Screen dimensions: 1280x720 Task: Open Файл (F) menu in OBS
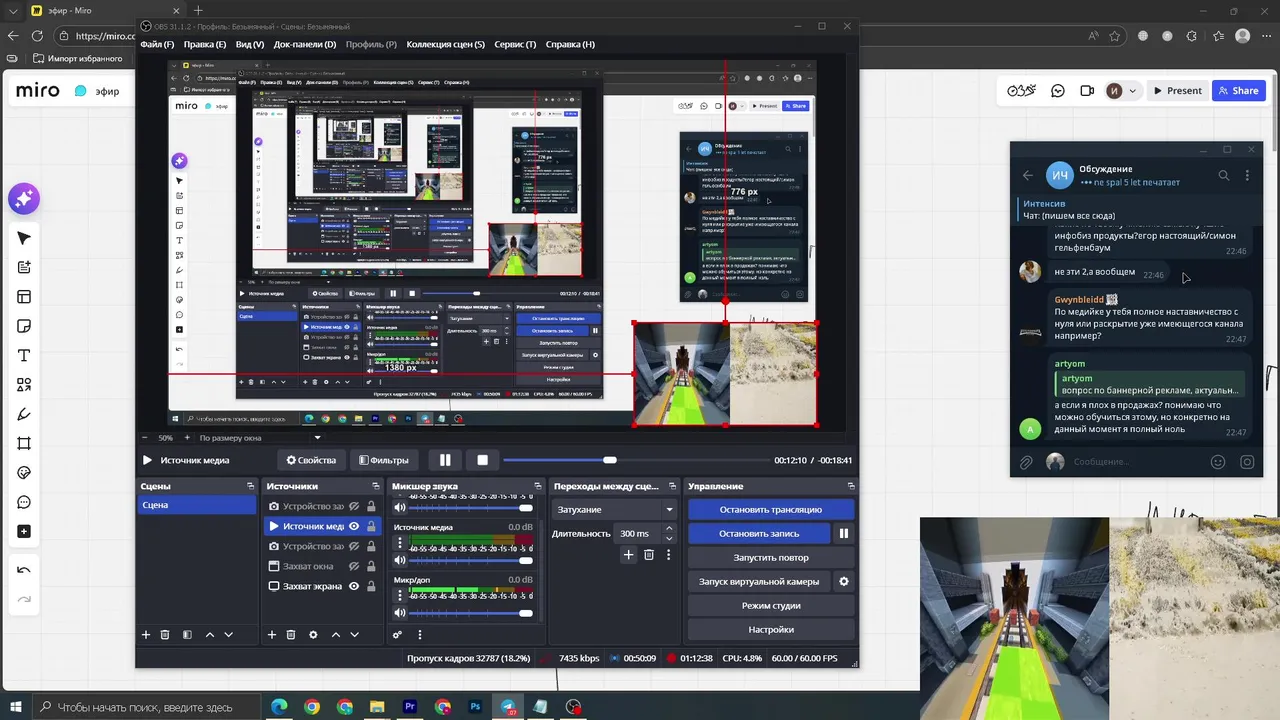coord(157,44)
